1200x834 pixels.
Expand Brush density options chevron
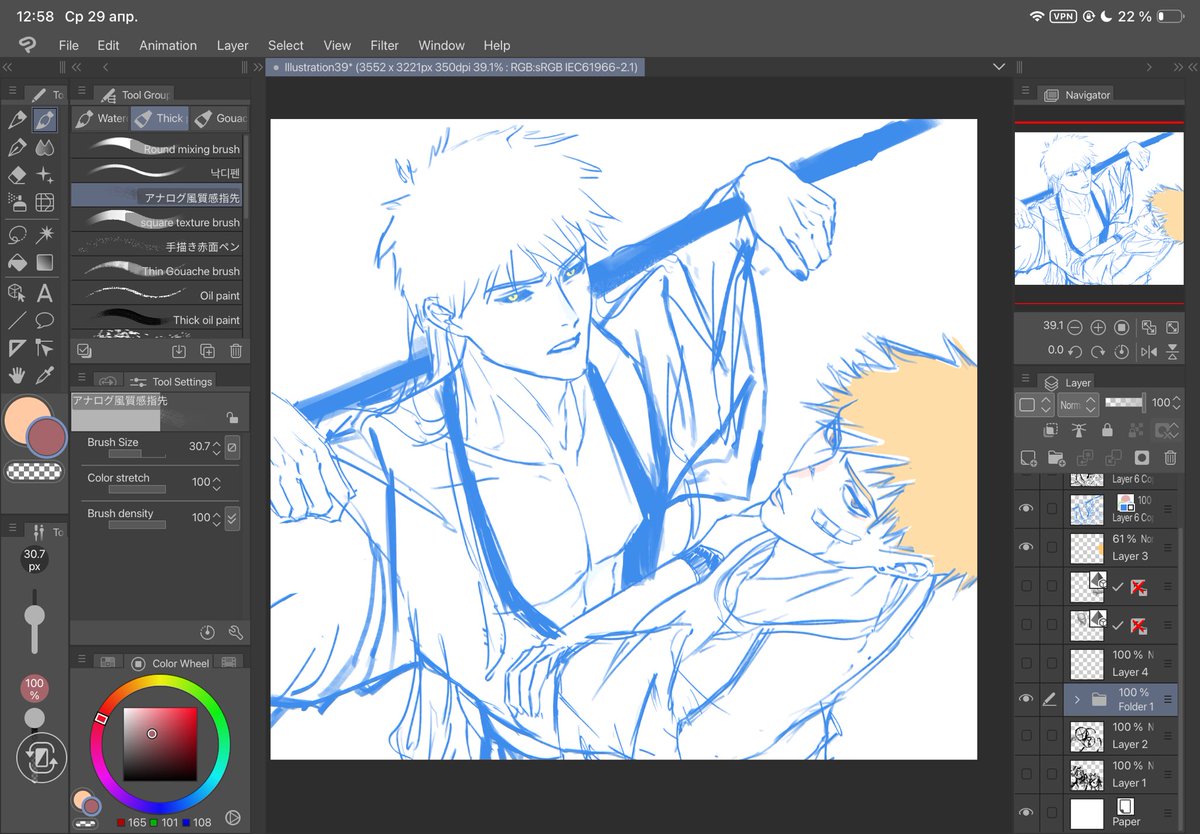tap(232, 518)
